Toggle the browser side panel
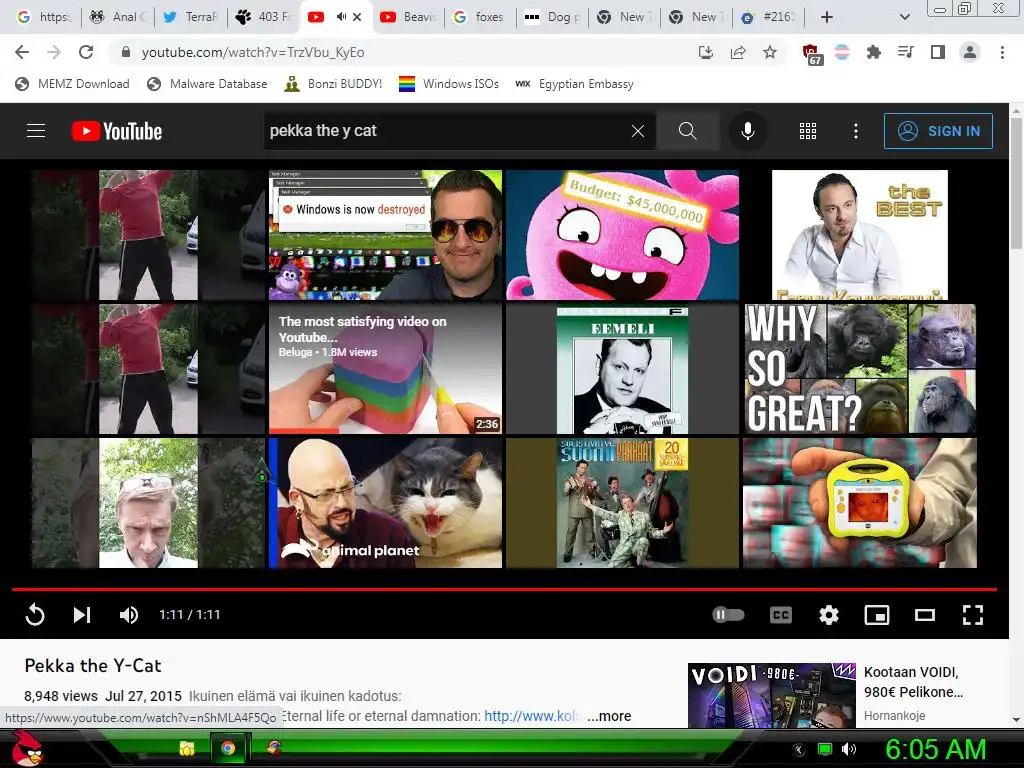The image size is (1024, 768). (x=938, y=52)
